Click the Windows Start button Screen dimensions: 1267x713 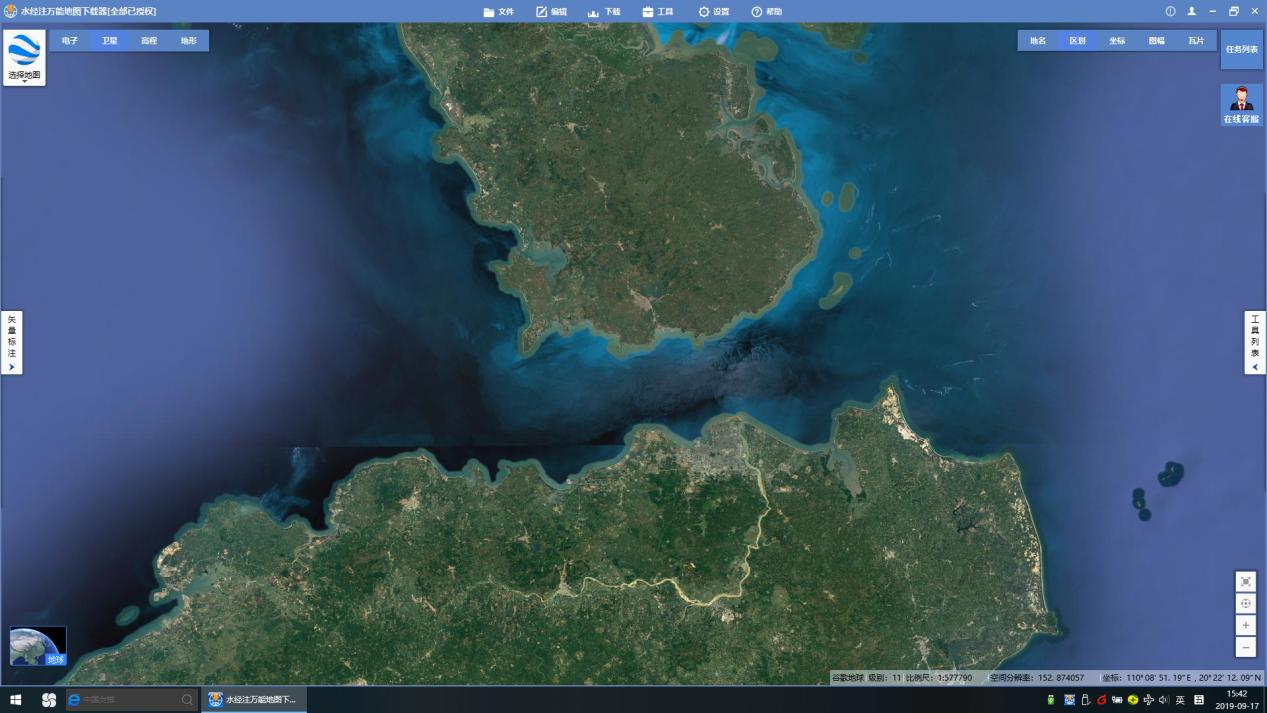point(15,700)
